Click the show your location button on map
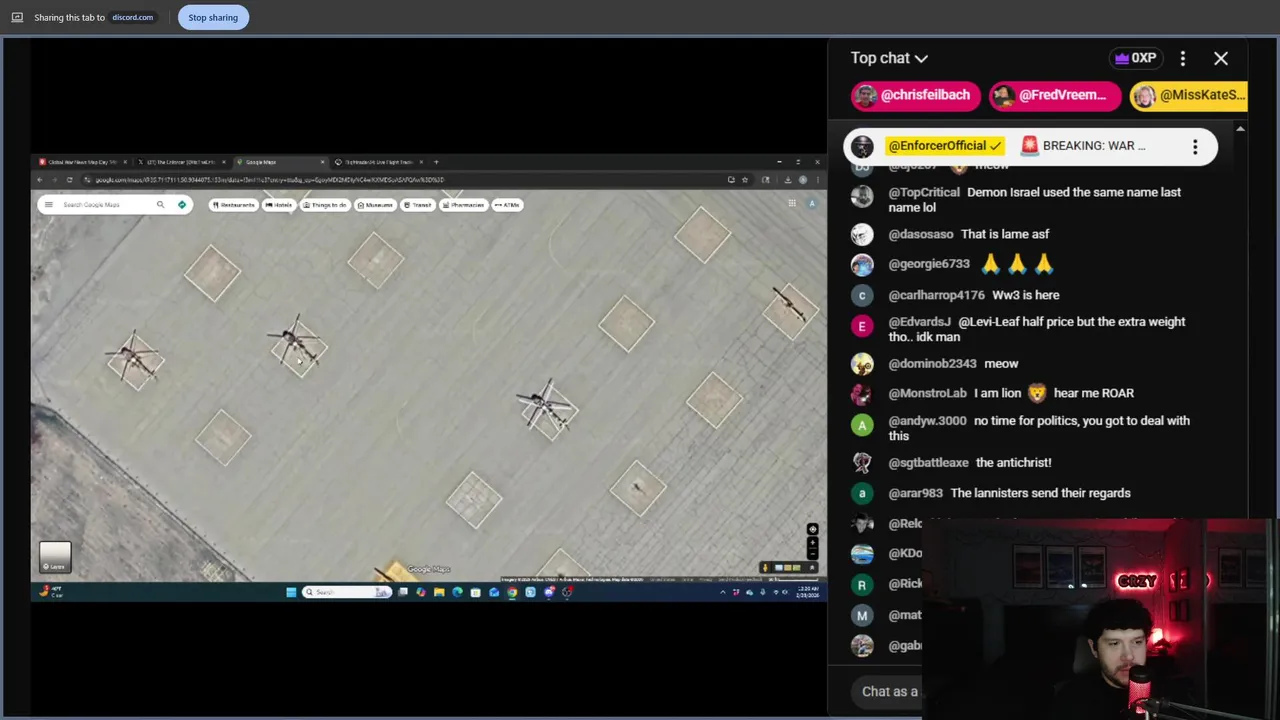This screenshot has width=1280, height=720. [812, 529]
